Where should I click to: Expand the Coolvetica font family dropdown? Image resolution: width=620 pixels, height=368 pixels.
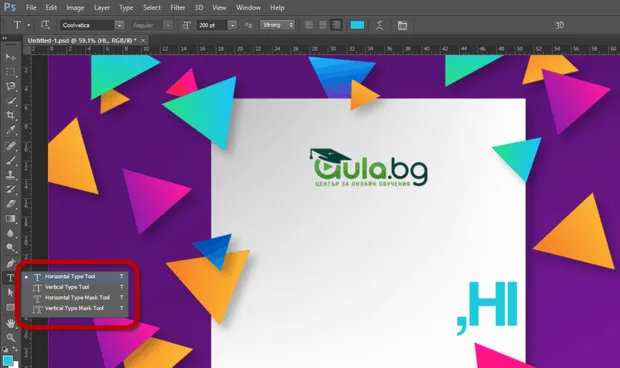(x=119, y=25)
